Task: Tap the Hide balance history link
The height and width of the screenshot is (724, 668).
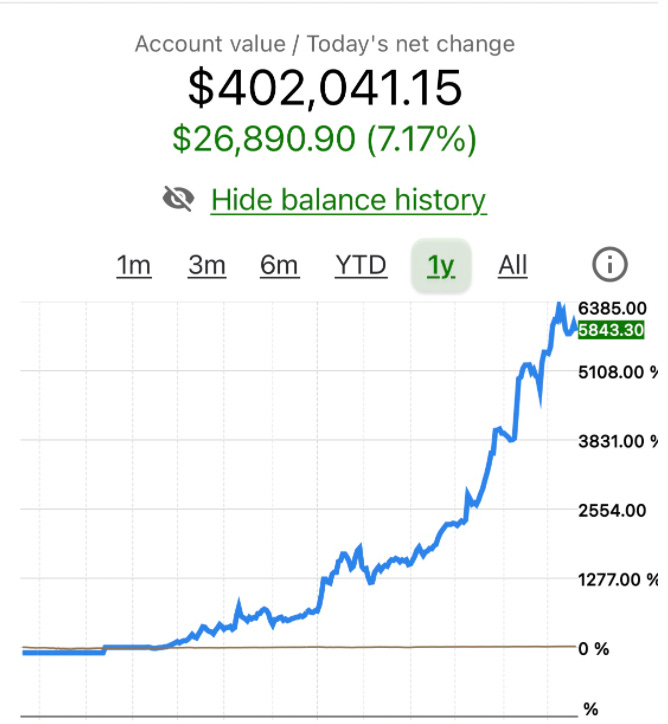Action: click(348, 200)
